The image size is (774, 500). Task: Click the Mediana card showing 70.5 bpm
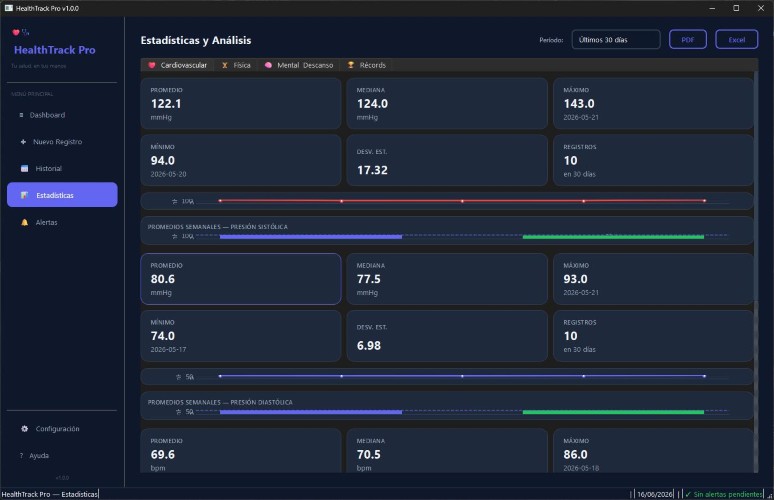[447, 451]
